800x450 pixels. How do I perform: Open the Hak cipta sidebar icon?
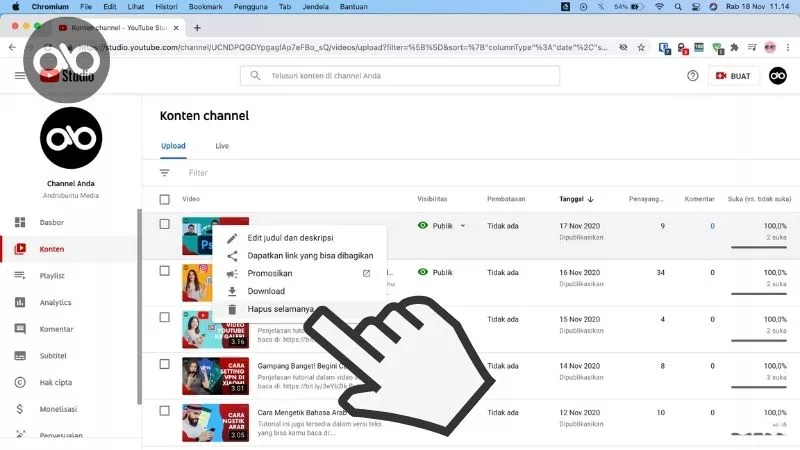[x=20, y=382]
